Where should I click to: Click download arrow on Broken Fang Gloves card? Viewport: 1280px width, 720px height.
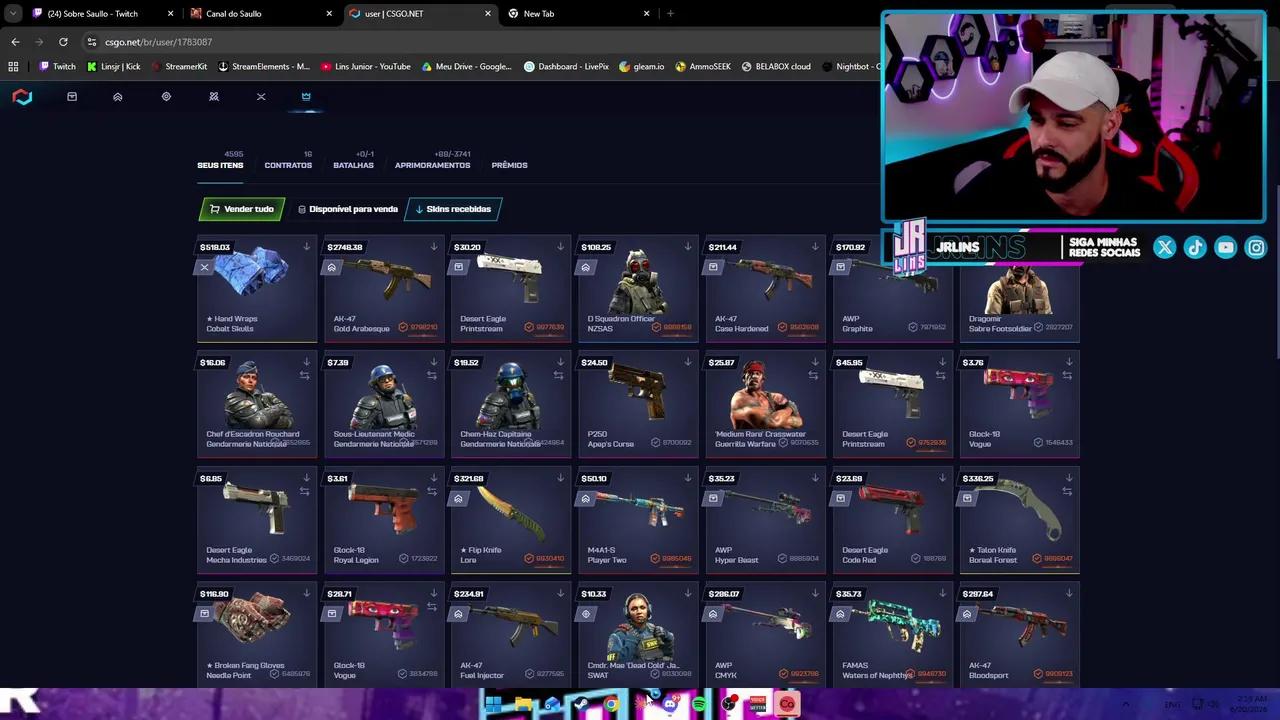[307, 593]
